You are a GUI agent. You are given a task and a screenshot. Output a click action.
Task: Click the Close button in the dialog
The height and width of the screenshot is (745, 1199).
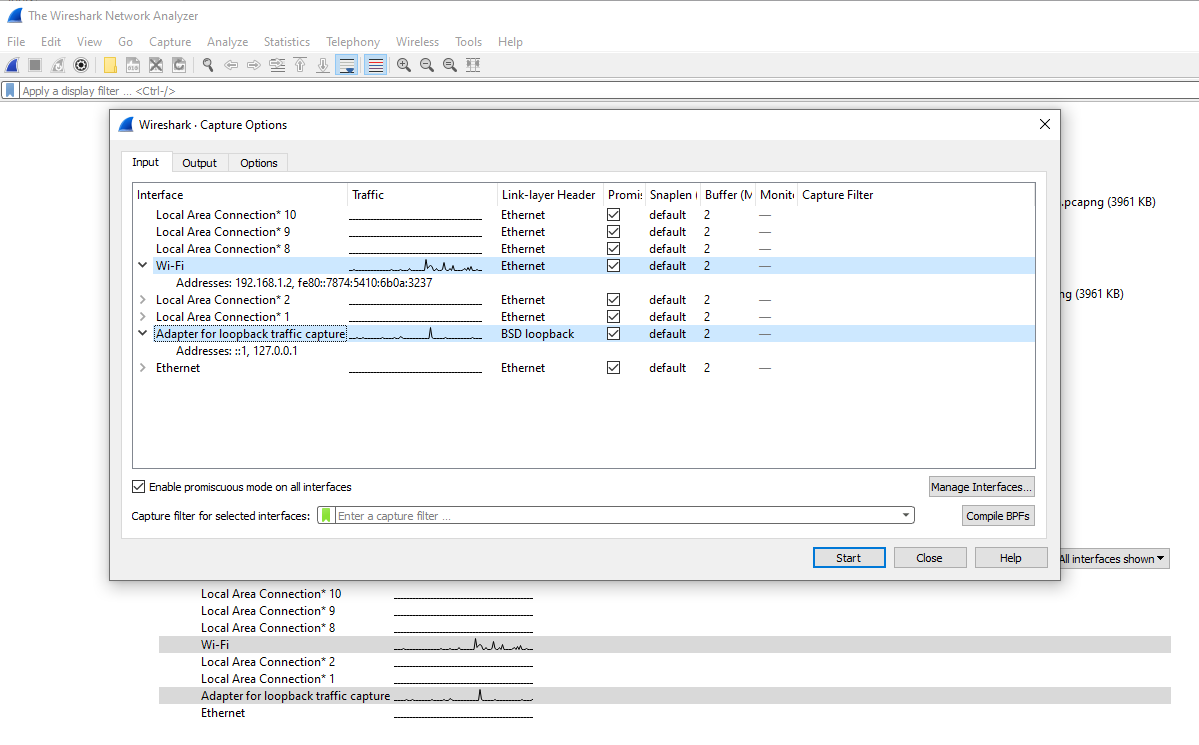tap(930, 558)
